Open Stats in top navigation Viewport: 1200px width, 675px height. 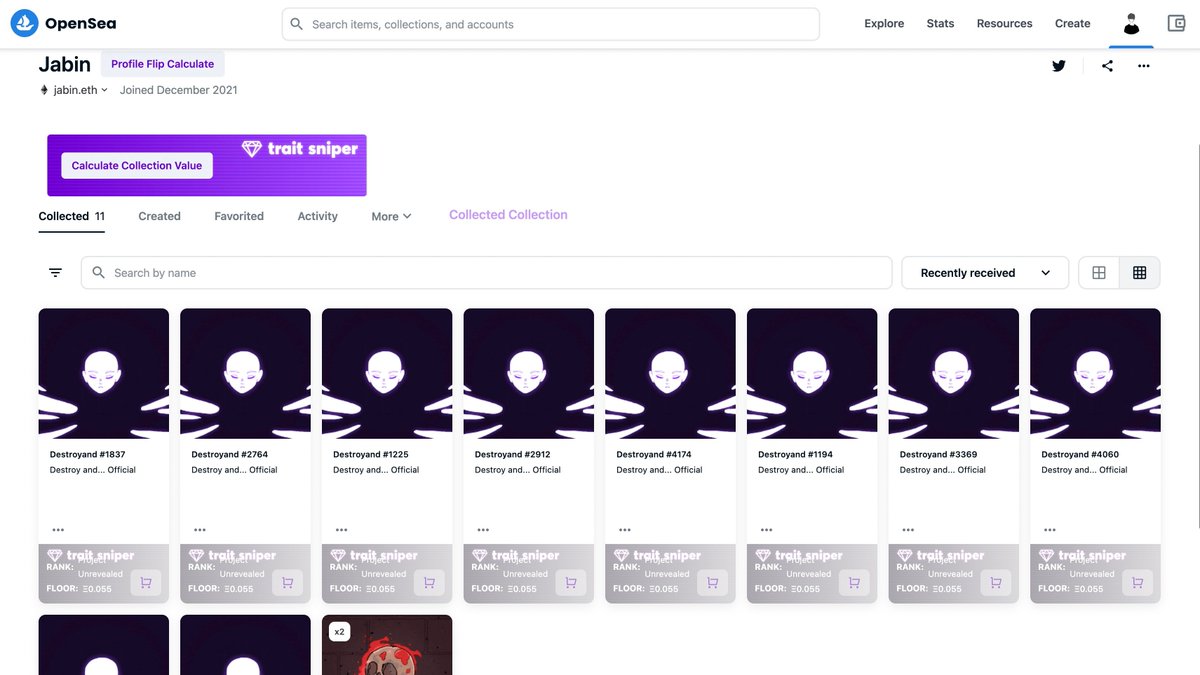(x=940, y=24)
